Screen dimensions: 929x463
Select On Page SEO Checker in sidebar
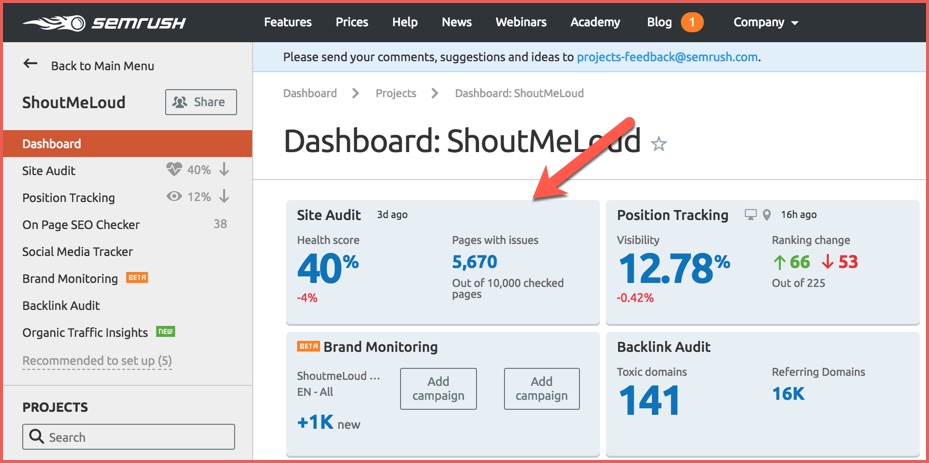click(81, 224)
